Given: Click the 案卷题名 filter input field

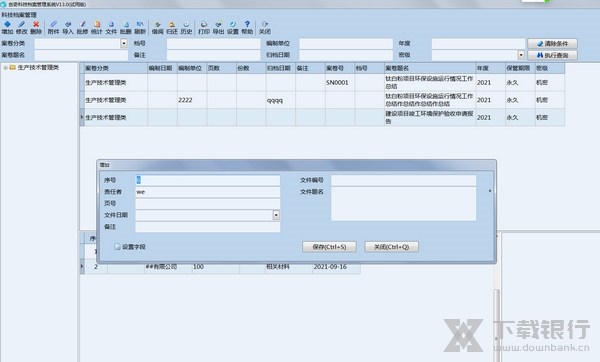Looking at the screenshot, I should (x=81, y=55).
